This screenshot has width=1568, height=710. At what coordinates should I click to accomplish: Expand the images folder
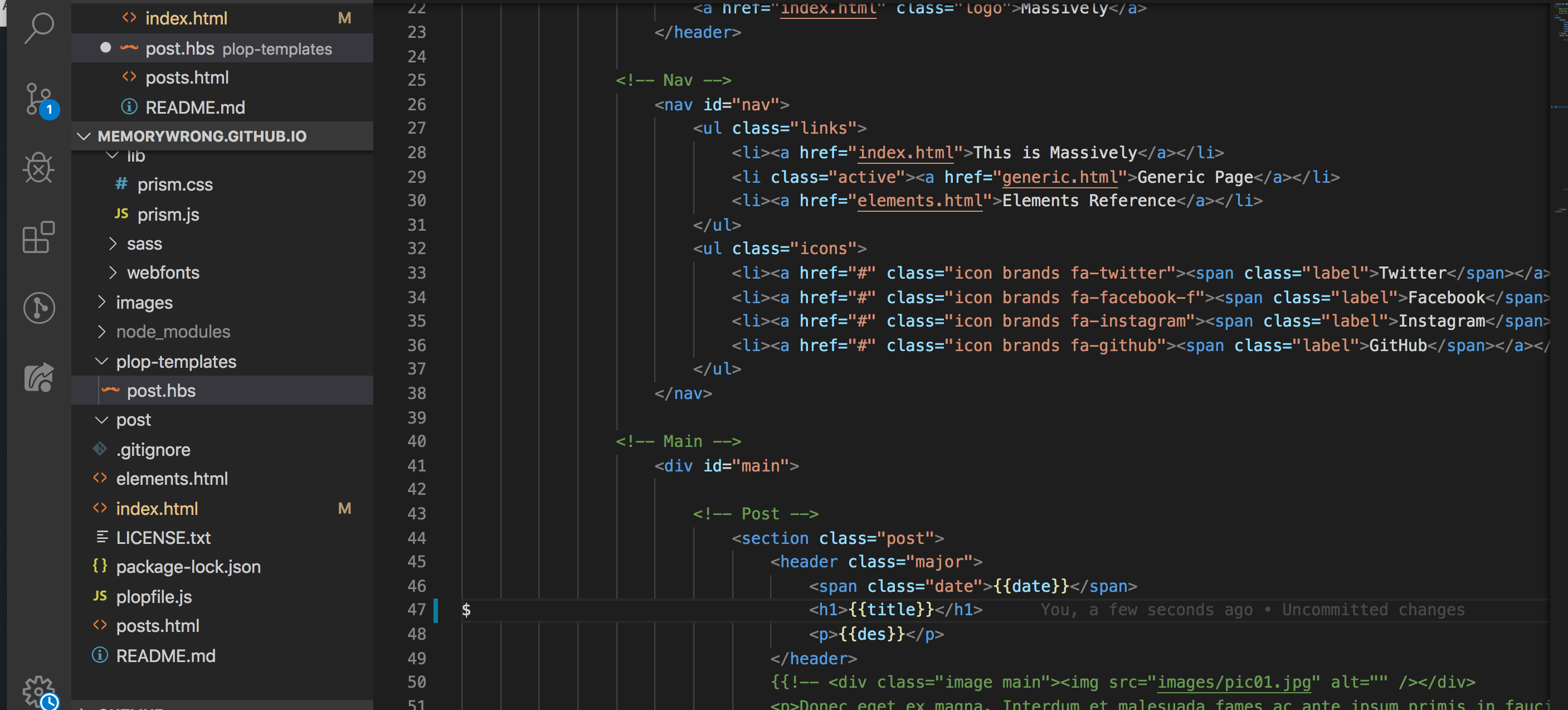tap(222, 302)
